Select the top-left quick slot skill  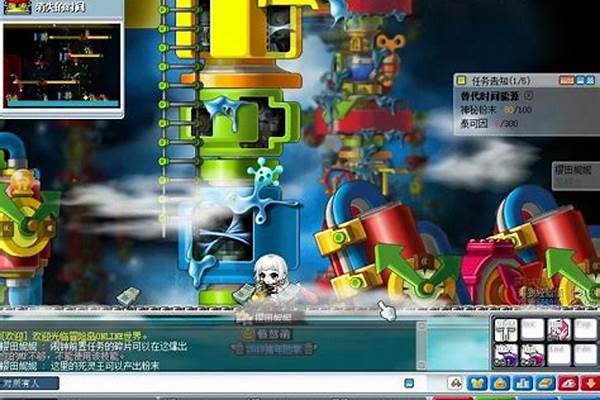pos(505,329)
